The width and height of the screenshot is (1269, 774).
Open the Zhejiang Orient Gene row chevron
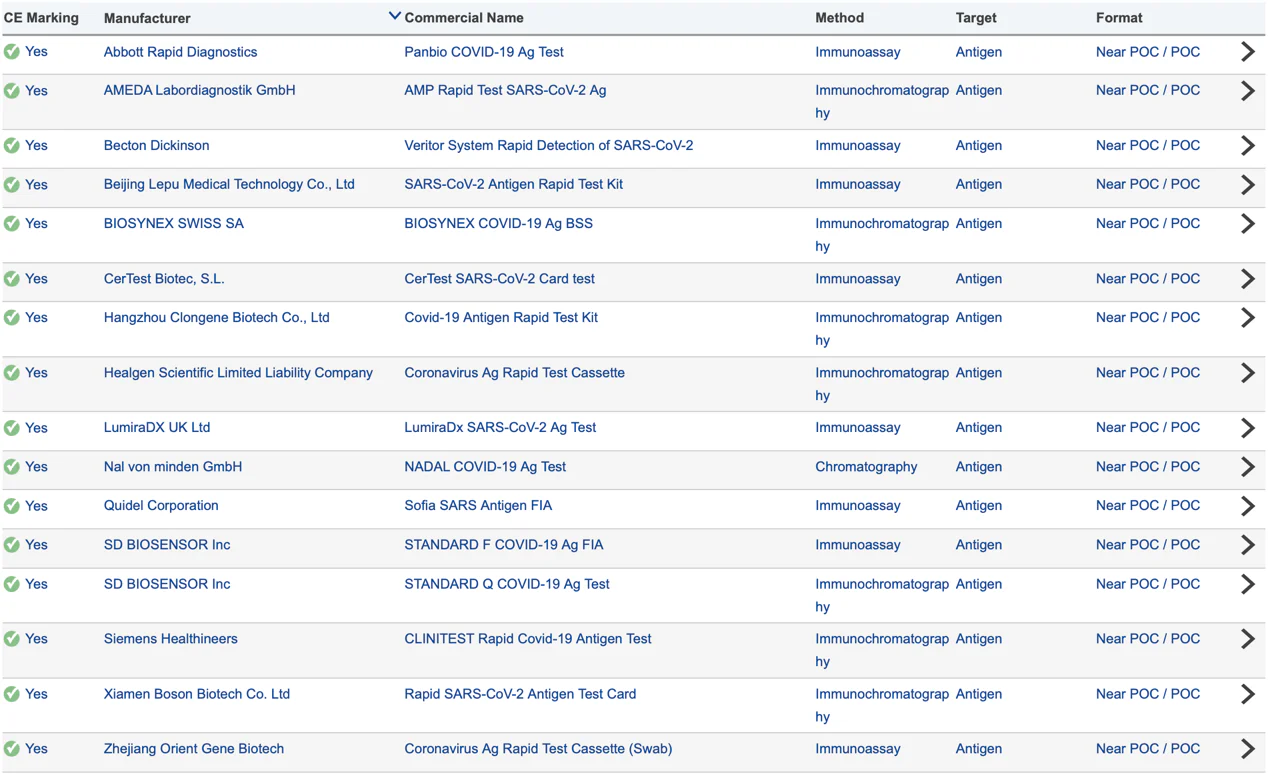coord(1247,749)
